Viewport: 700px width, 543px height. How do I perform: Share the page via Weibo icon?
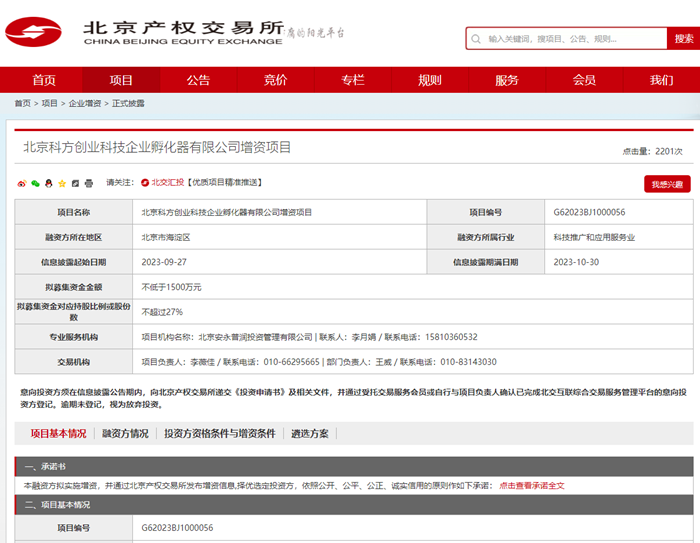(x=22, y=183)
